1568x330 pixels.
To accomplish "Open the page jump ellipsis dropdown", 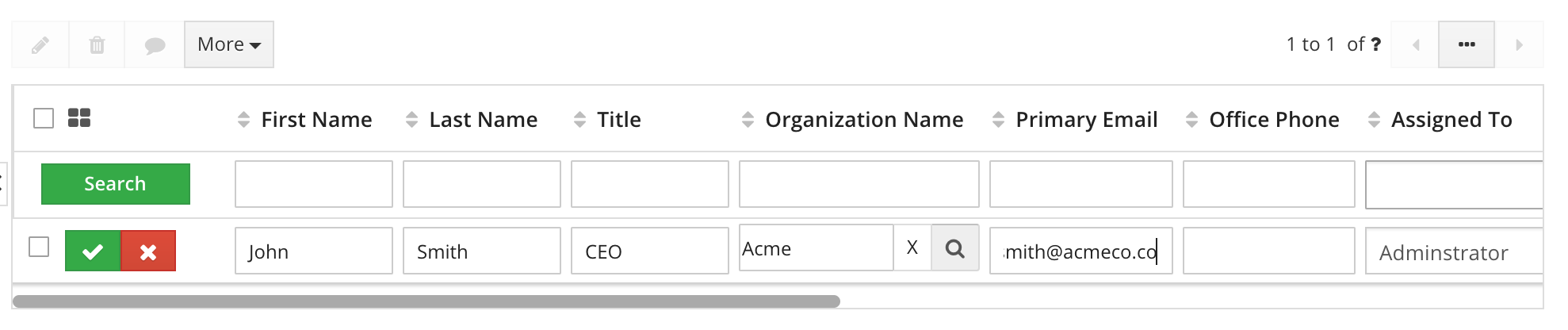I will point(1467,44).
